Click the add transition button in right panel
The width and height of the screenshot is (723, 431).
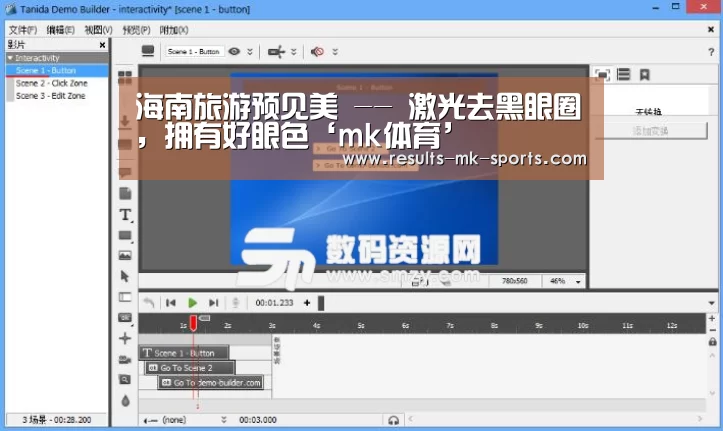point(651,131)
